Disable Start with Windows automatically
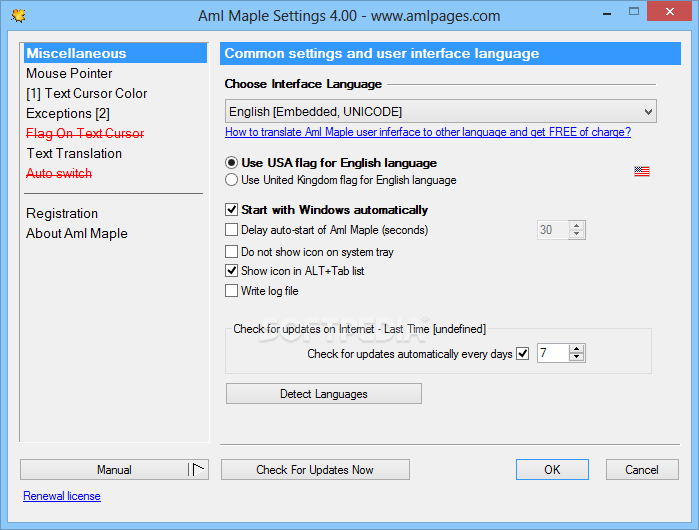Image resolution: width=699 pixels, height=530 pixels. (x=231, y=210)
